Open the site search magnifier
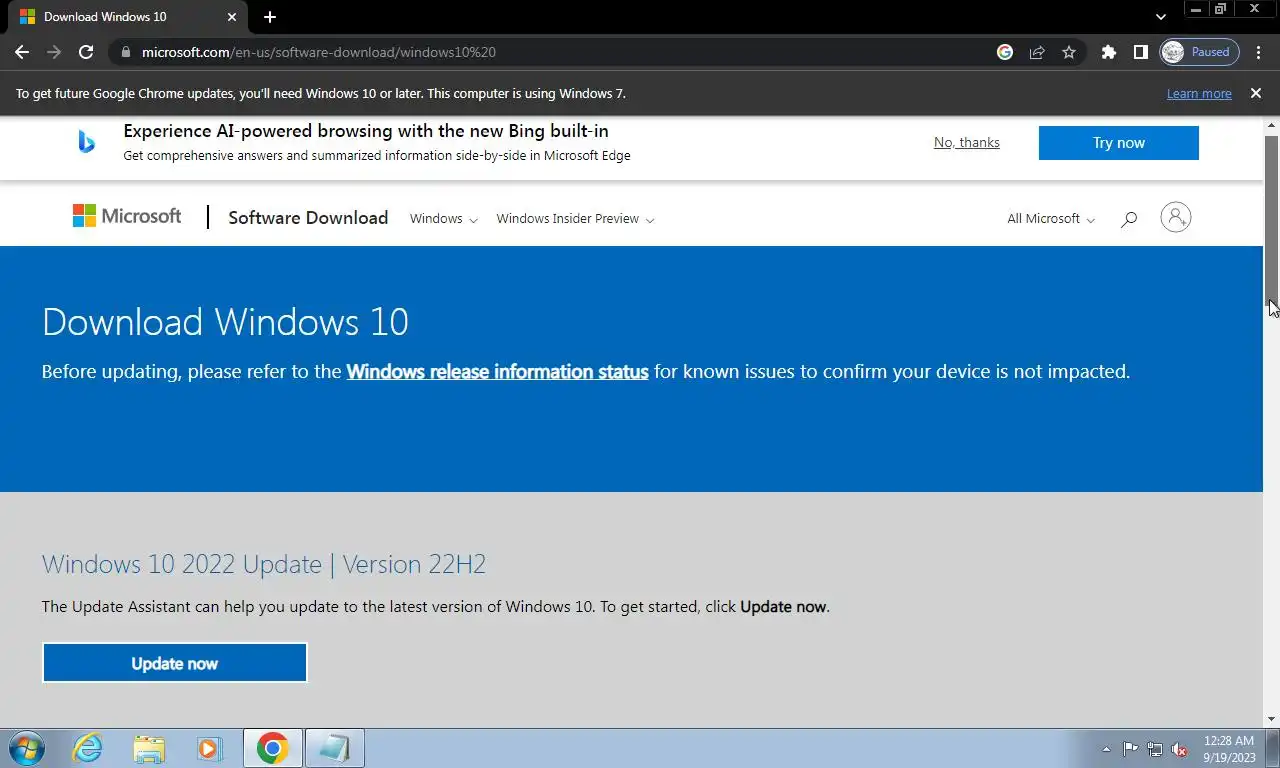Screen dimensions: 1280x768 pyautogui.click(x=1129, y=218)
